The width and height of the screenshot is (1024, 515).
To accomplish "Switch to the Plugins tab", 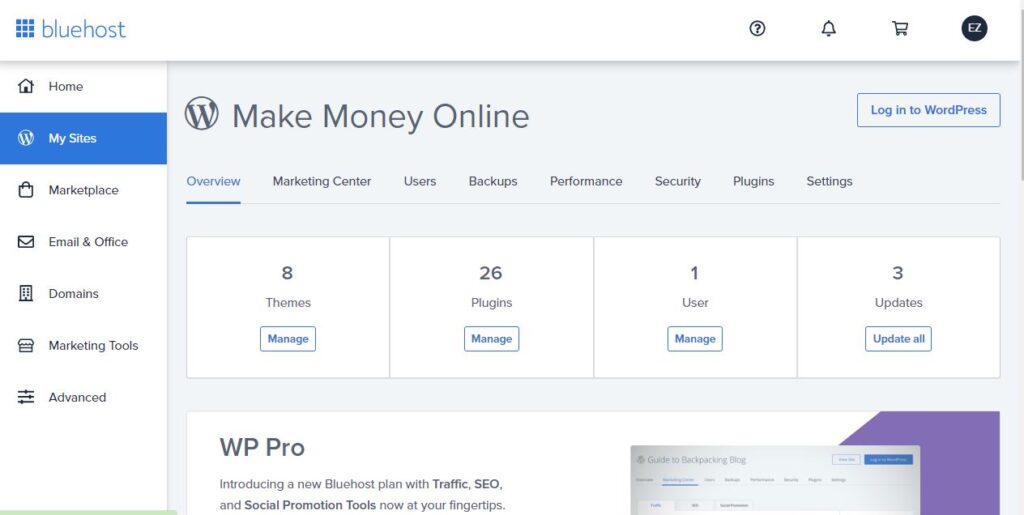I will tap(753, 181).
